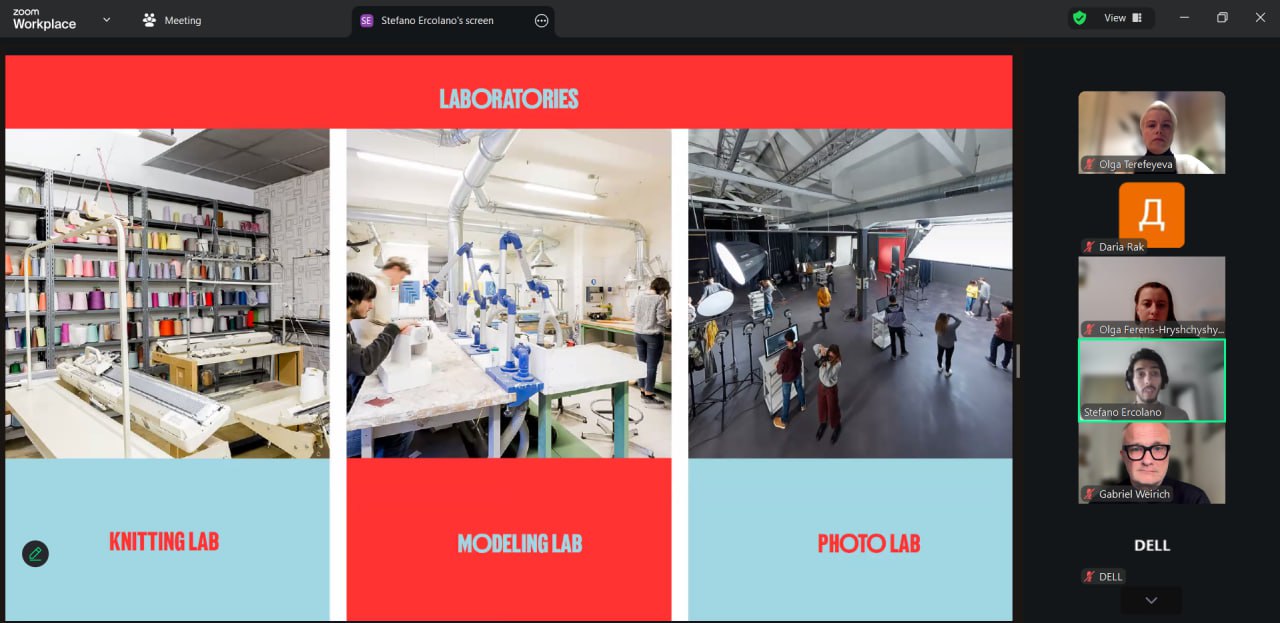Click the Knitting Lab photo on slide
Screen dimensions: 1280x623
click(x=167, y=293)
